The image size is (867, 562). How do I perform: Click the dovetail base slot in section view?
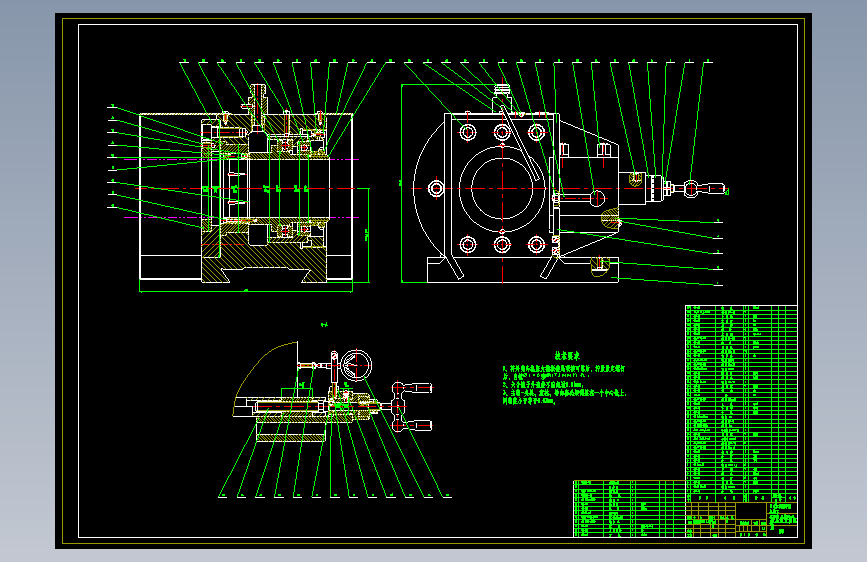point(264,274)
